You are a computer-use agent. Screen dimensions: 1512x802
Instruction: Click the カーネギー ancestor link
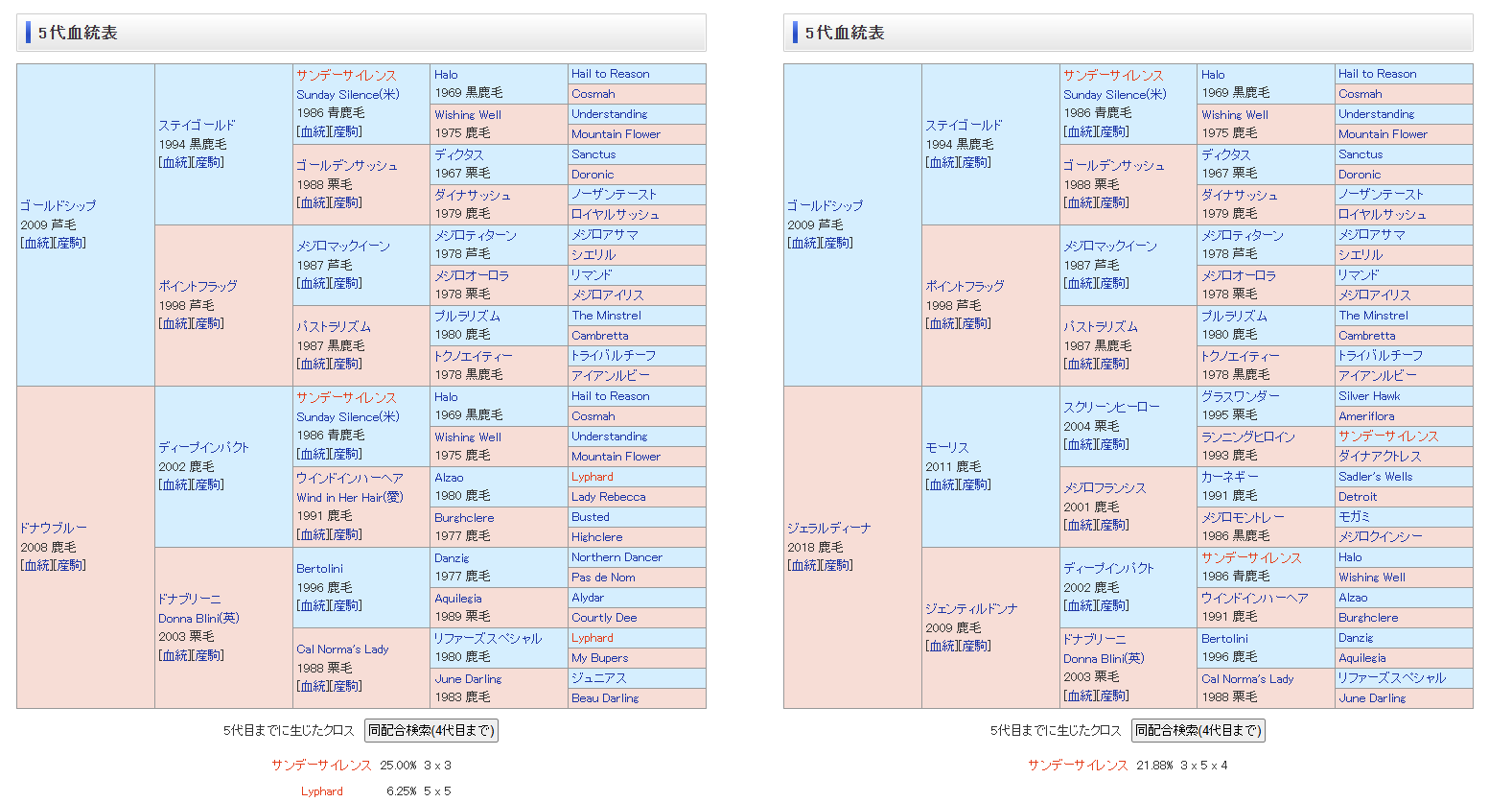click(x=1229, y=477)
